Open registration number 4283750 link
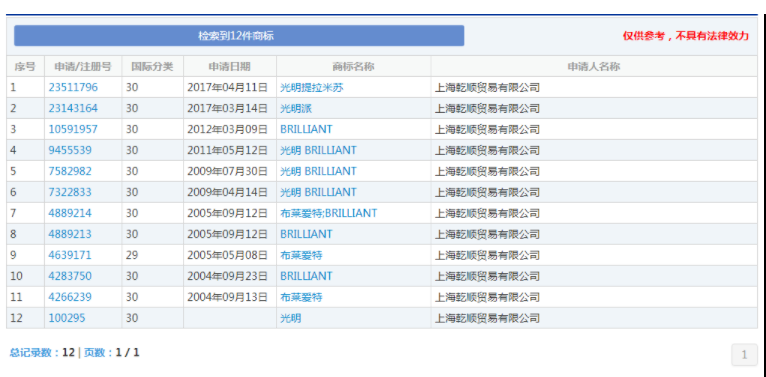The height and width of the screenshot is (377, 766). click(x=70, y=276)
